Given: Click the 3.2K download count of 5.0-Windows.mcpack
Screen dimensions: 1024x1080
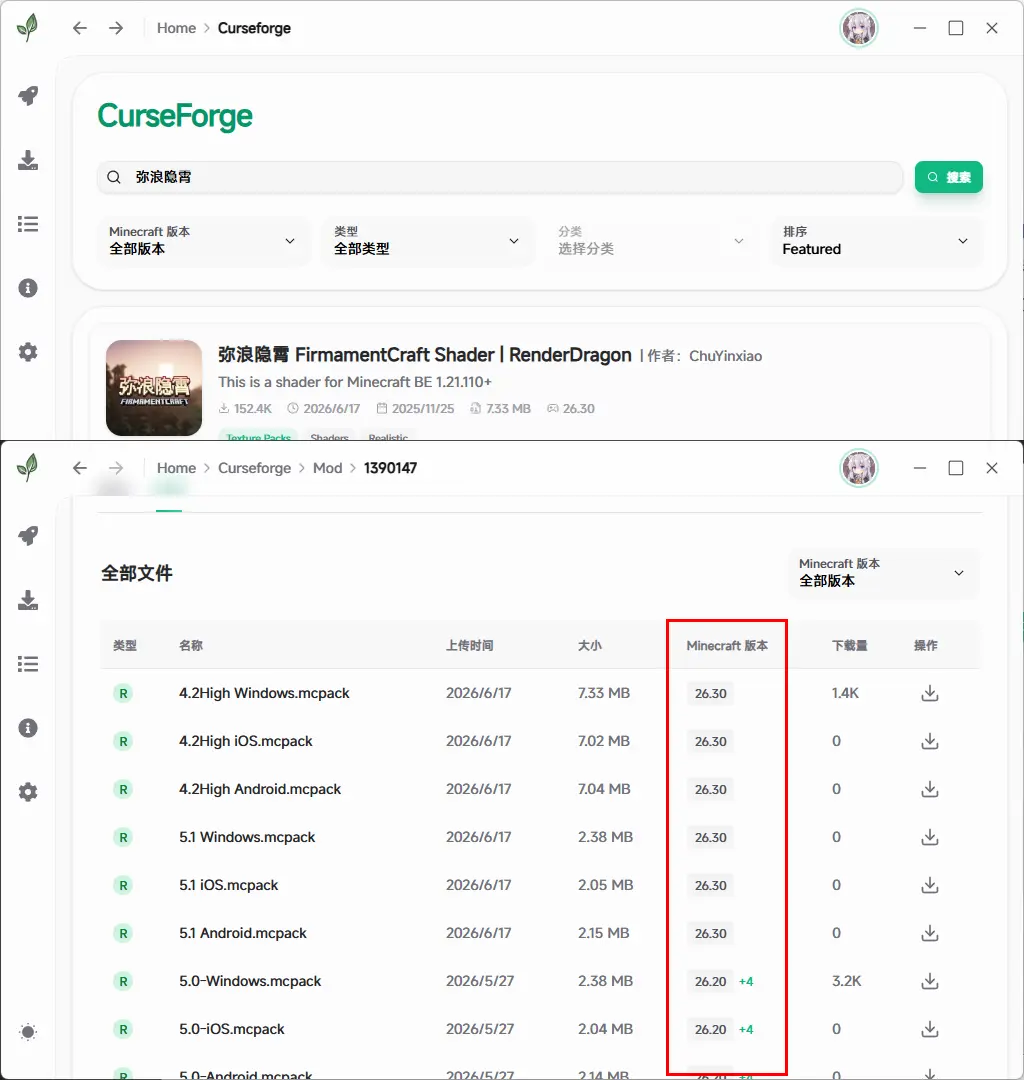Looking at the screenshot, I should [x=846, y=981].
